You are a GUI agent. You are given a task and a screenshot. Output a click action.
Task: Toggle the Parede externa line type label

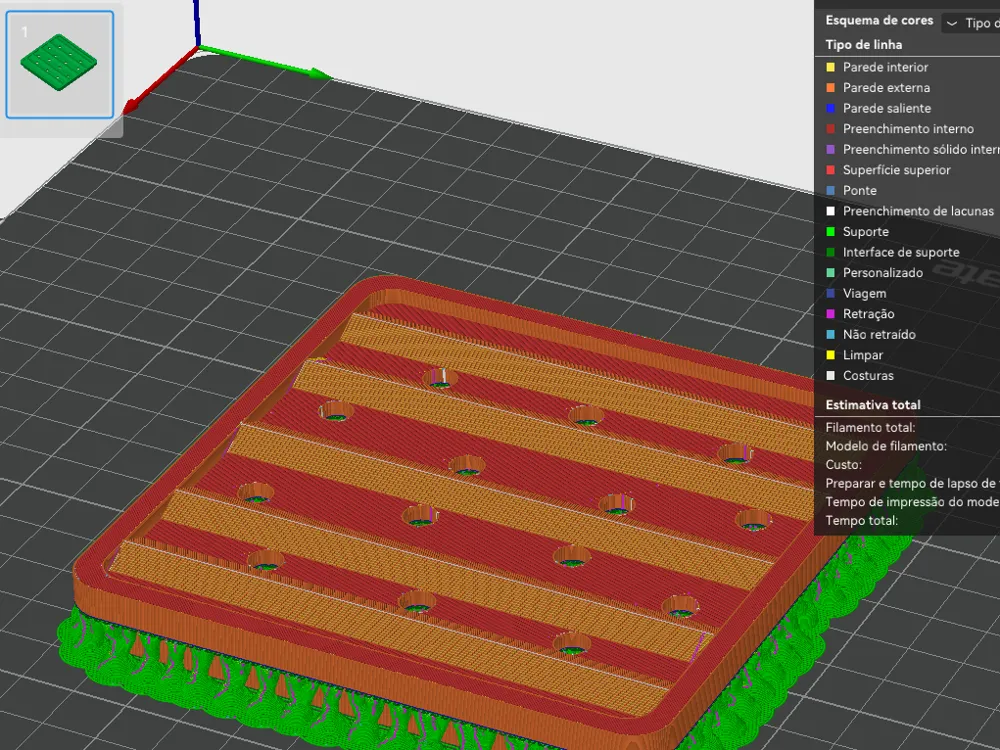[x=886, y=87]
